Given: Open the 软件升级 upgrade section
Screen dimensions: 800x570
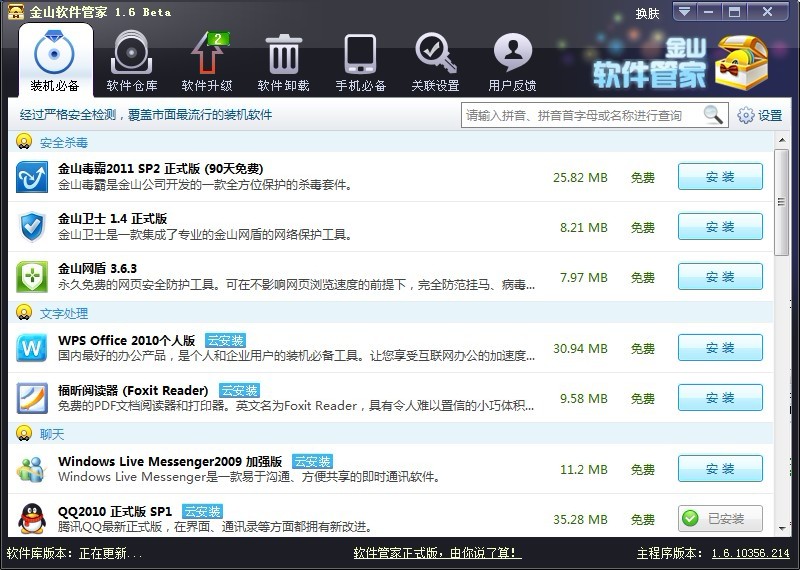Looking at the screenshot, I should pos(207,62).
